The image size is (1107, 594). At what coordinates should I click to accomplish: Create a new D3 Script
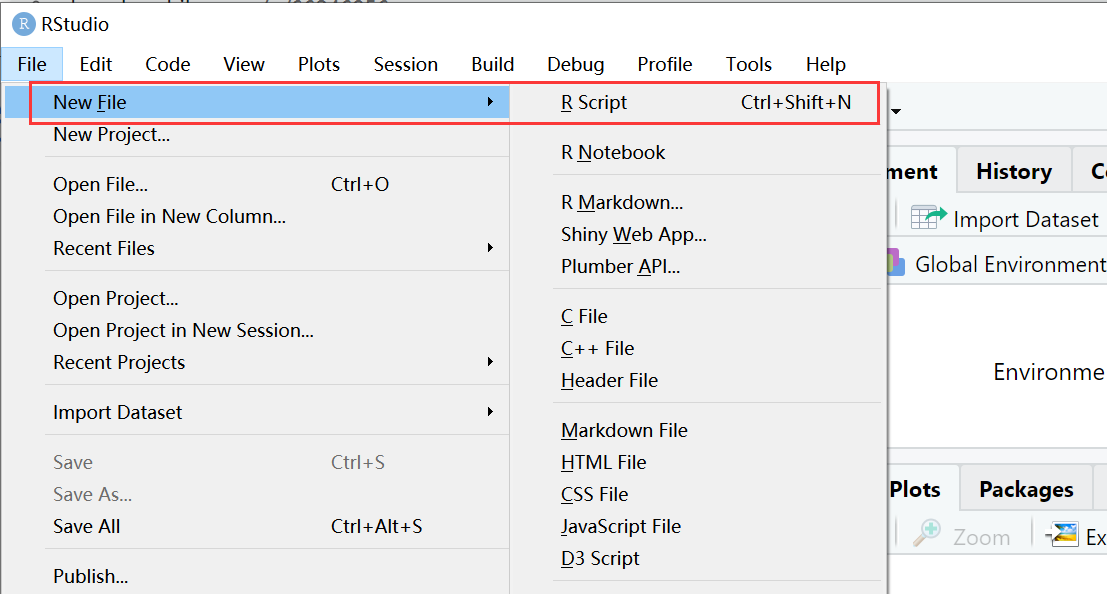[x=600, y=558]
